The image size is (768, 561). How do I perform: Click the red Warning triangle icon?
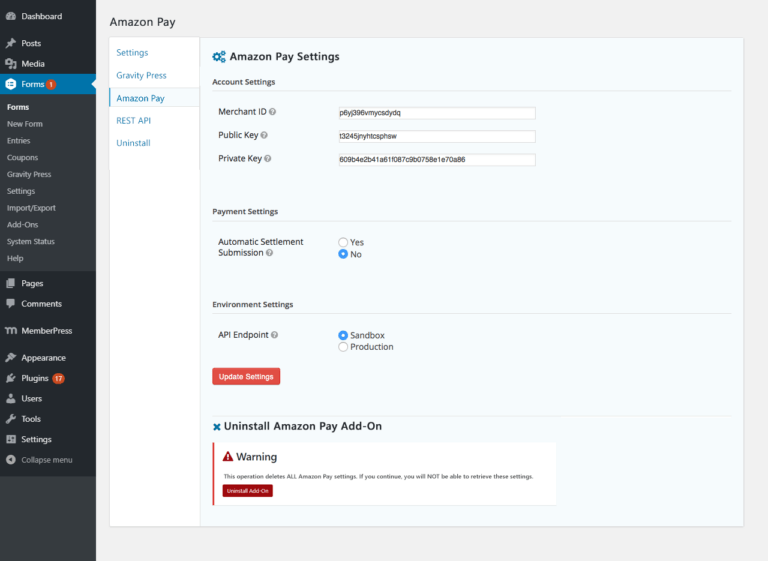(228, 457)
